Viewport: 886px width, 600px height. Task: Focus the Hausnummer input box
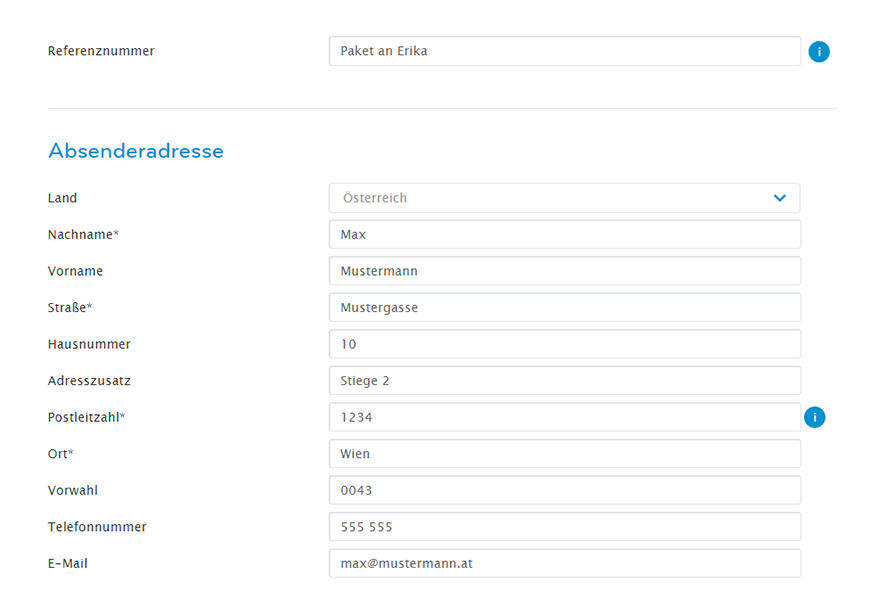[x=564, y=344]
